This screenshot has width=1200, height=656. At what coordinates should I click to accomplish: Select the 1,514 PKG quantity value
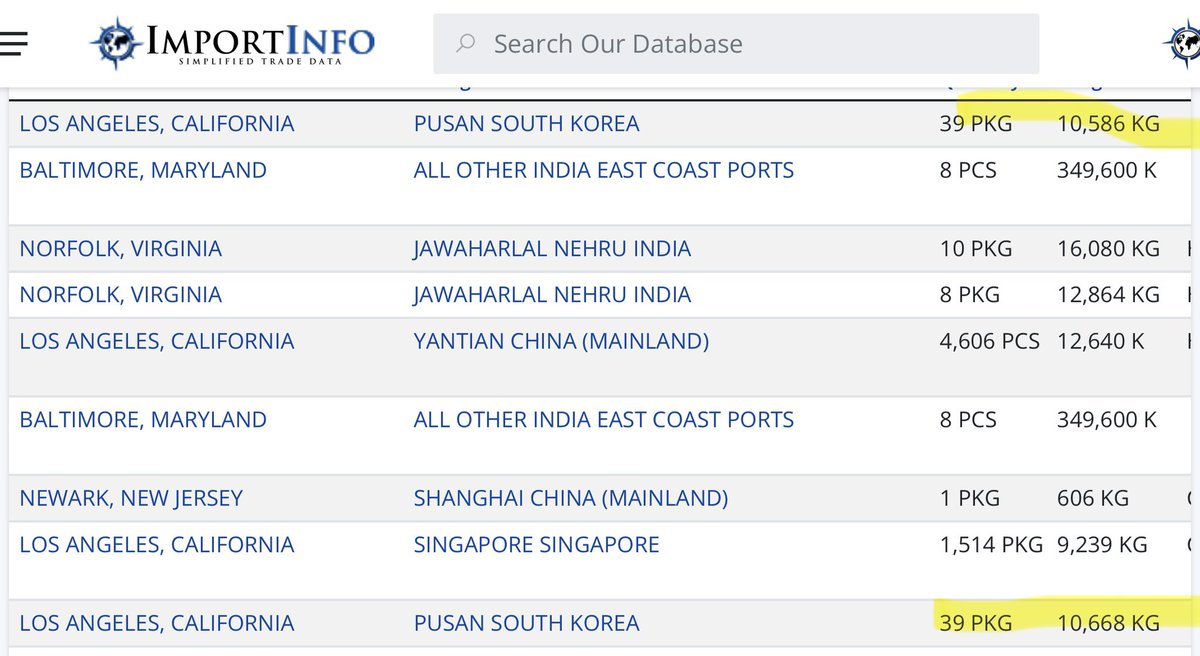(x=991, y=545)
